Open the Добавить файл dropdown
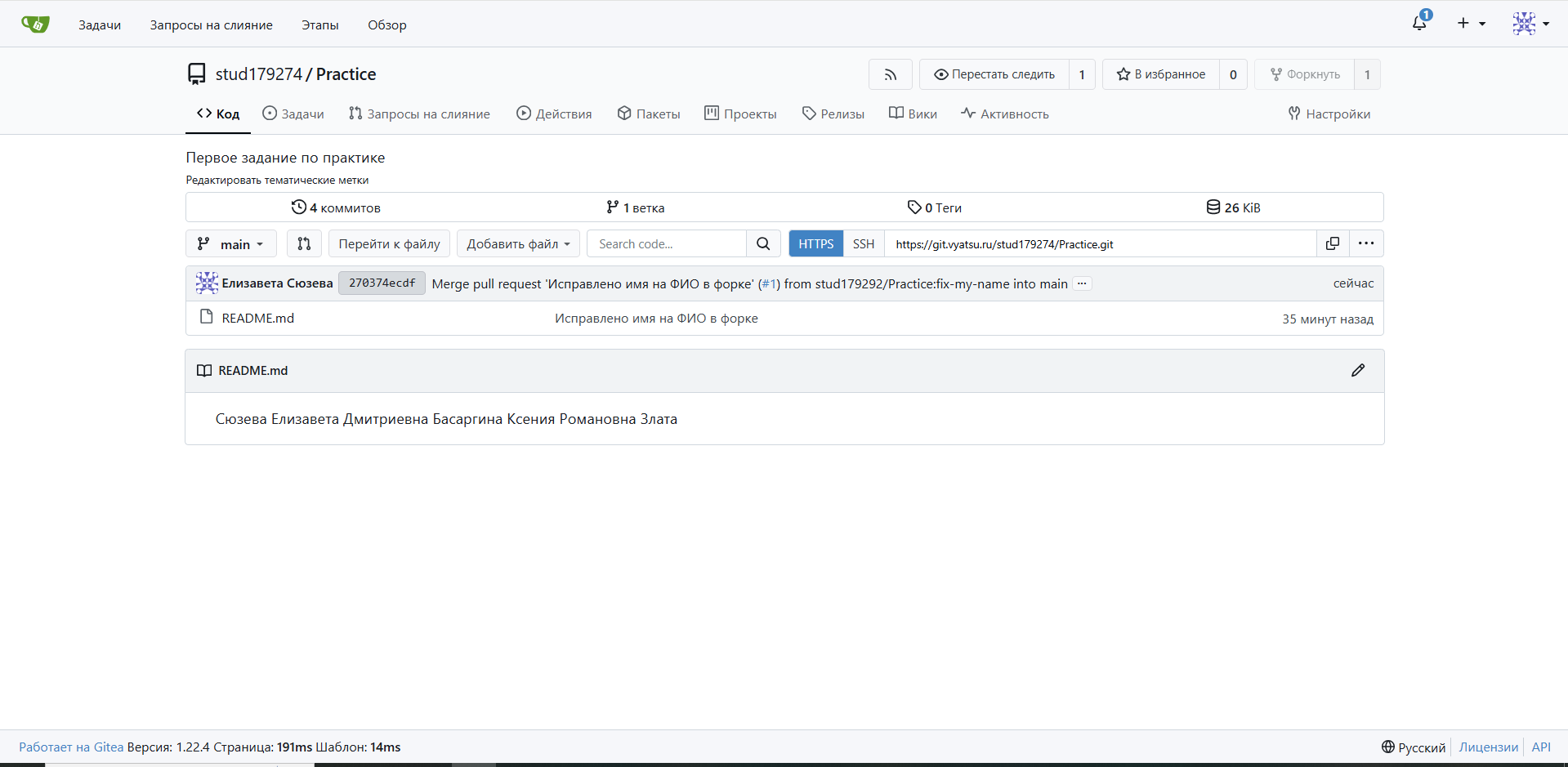This screenshot has width=1568, height=767. point(518,243)
